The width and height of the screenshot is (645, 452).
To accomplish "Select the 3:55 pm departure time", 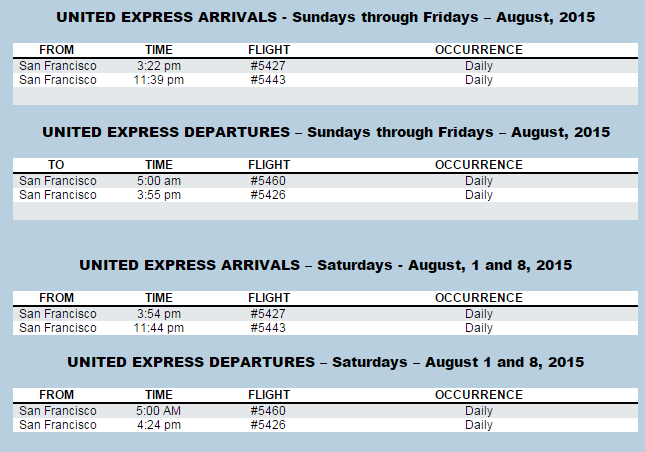I will [x=159, y=195].
